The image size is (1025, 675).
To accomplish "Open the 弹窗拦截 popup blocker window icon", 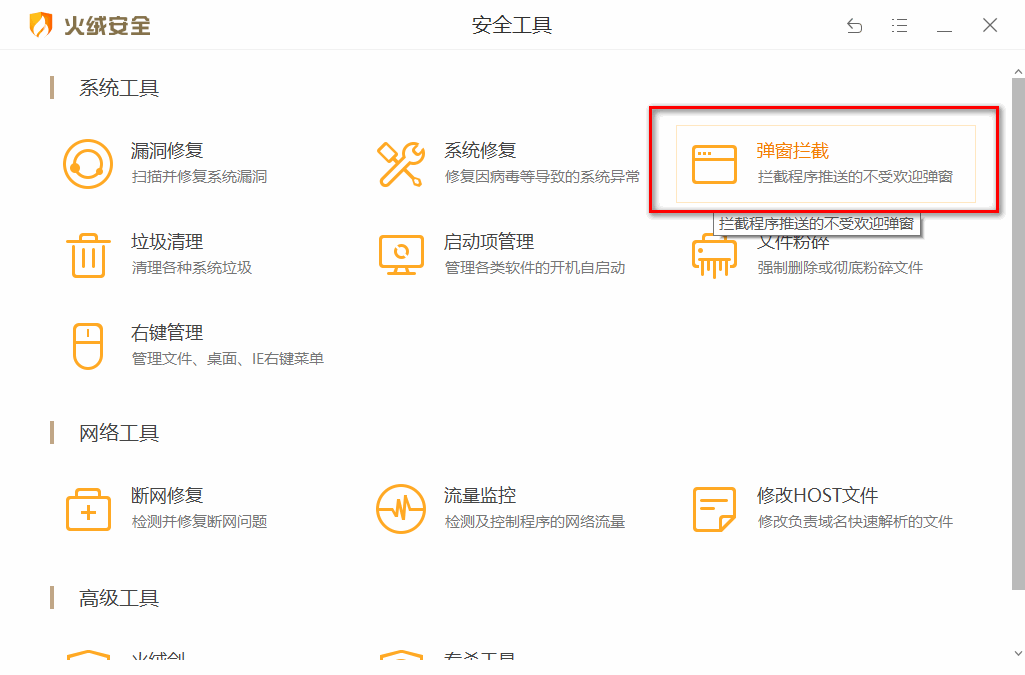I will [x=714, y=164].
